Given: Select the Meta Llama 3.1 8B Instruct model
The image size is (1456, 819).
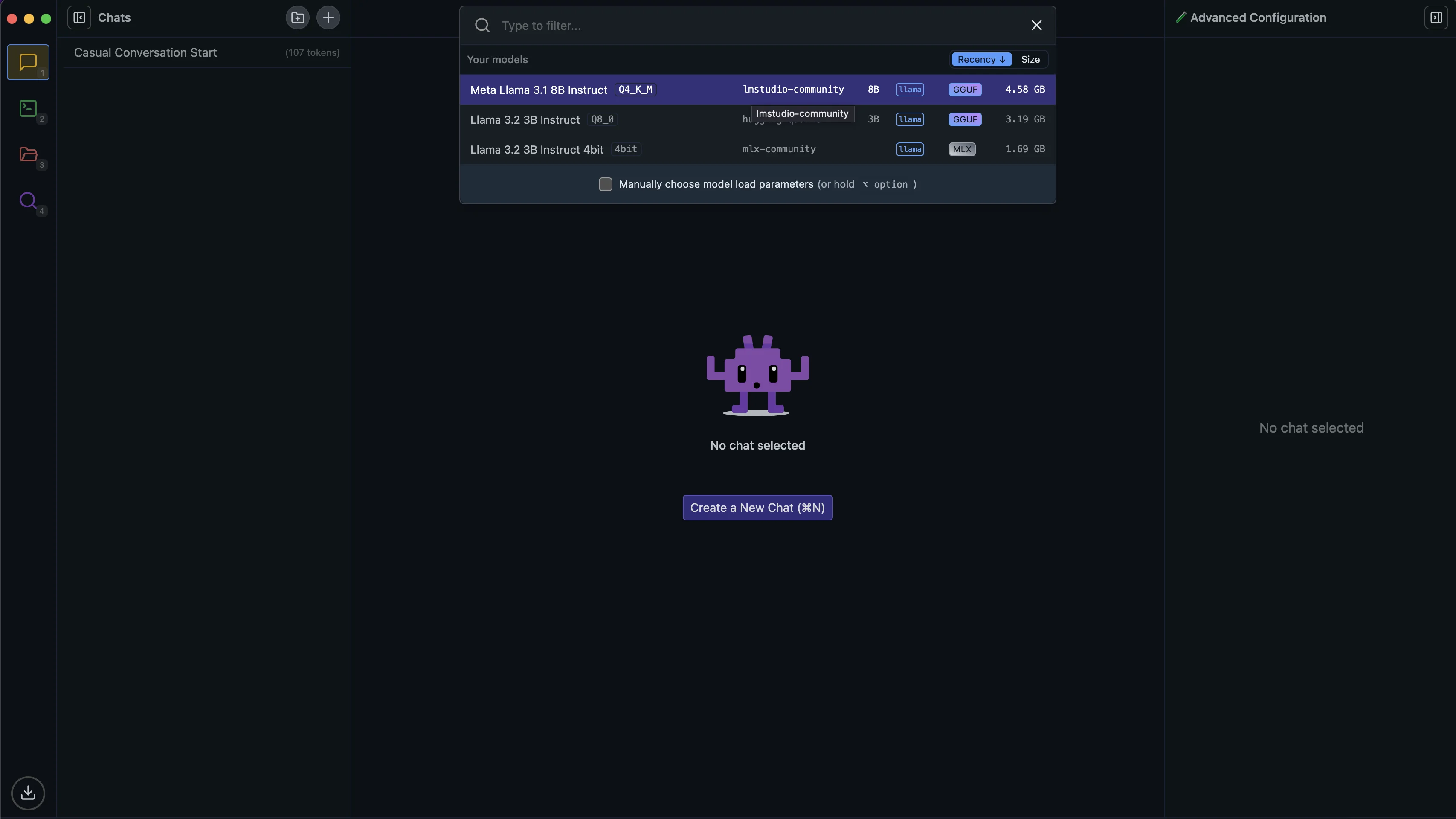Looking at the screenshot, I should tap(539, 90).
